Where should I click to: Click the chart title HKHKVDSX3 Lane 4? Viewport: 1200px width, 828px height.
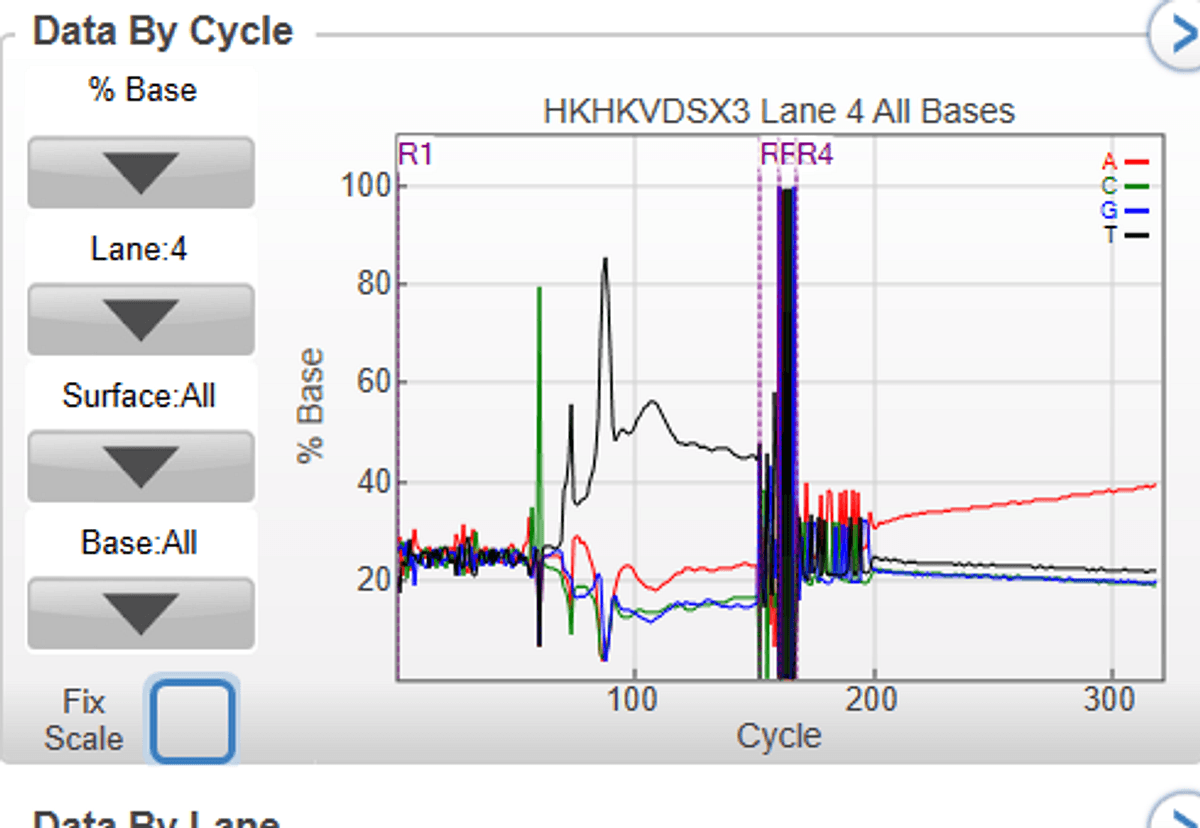[x=779, y=111]
